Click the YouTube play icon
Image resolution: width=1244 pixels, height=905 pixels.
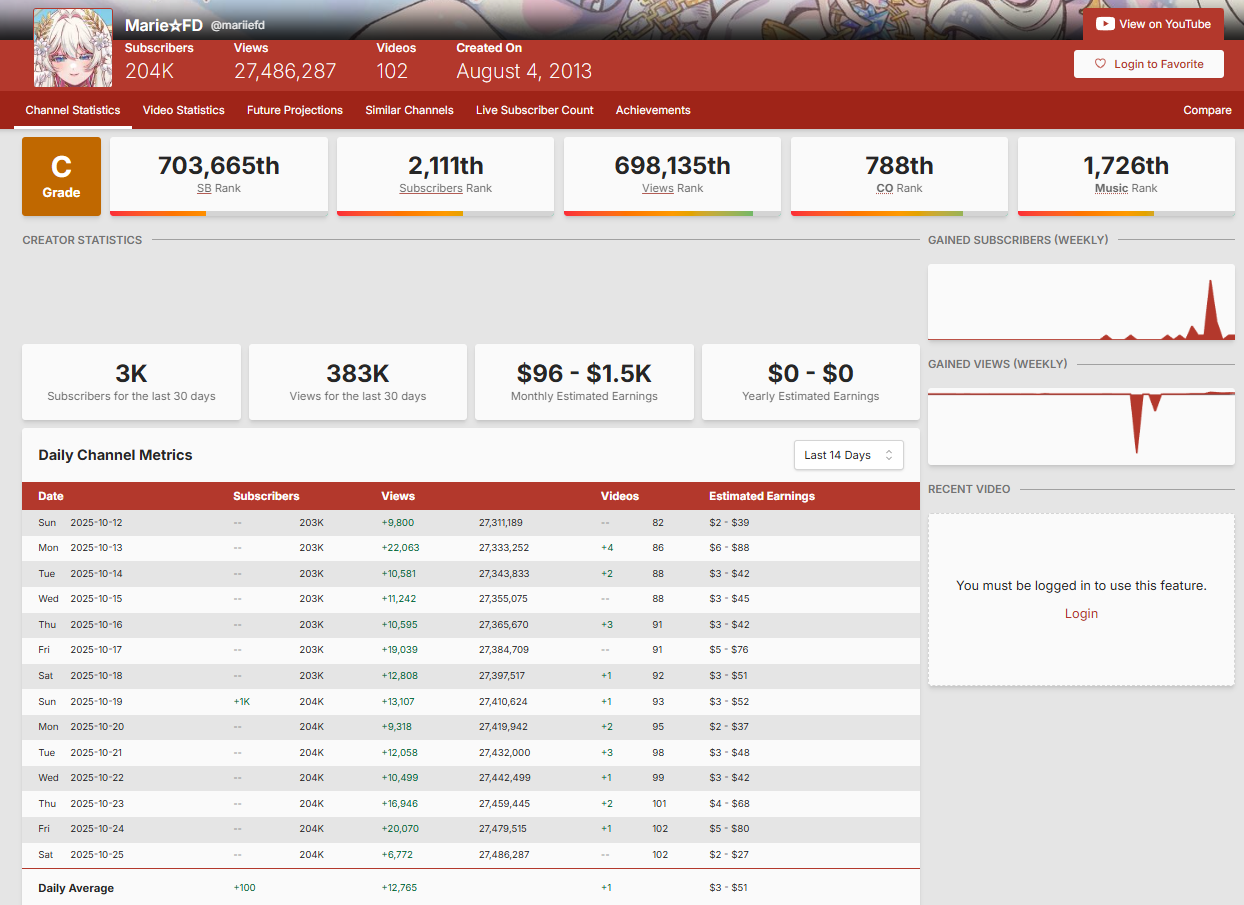point(1105,24)
